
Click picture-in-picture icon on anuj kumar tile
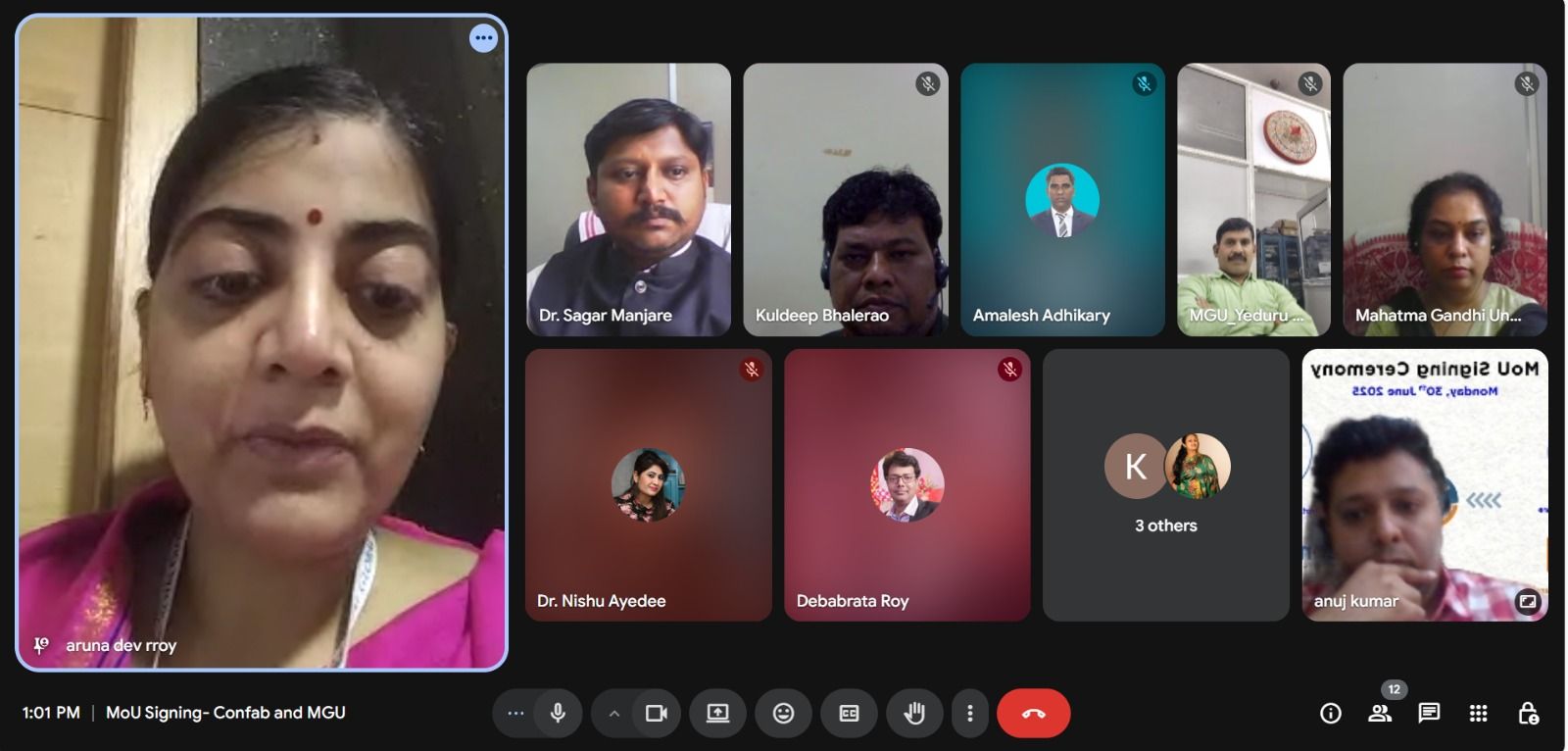pyautogui.click(x=1527, y=601)
